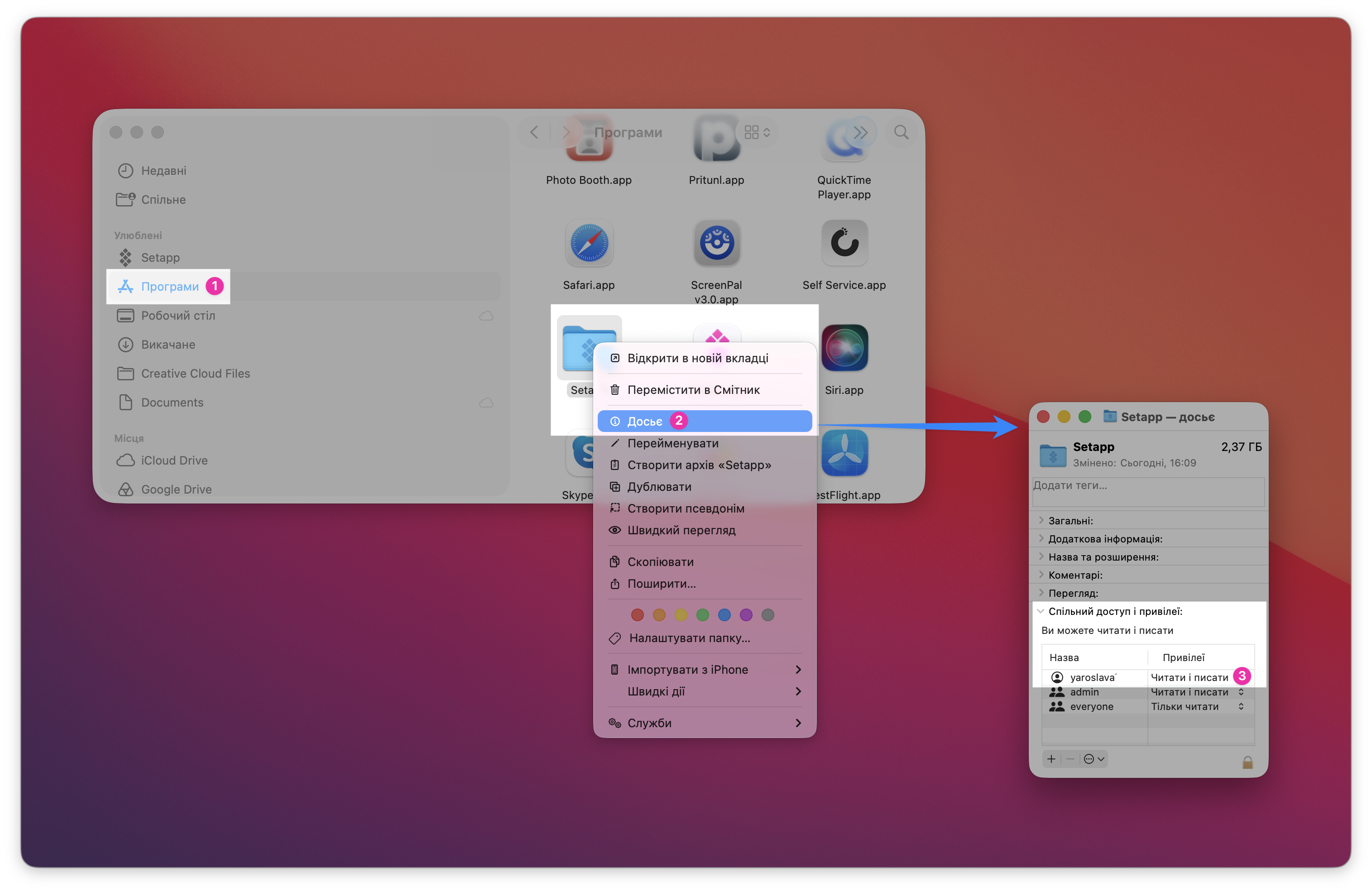
Task: Go forward in Finder navigation
Action: click(566, 133)
